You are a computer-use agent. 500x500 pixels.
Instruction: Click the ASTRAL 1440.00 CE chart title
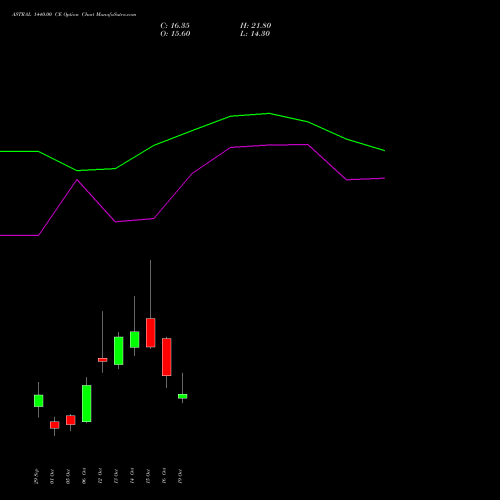coord(74,15)
